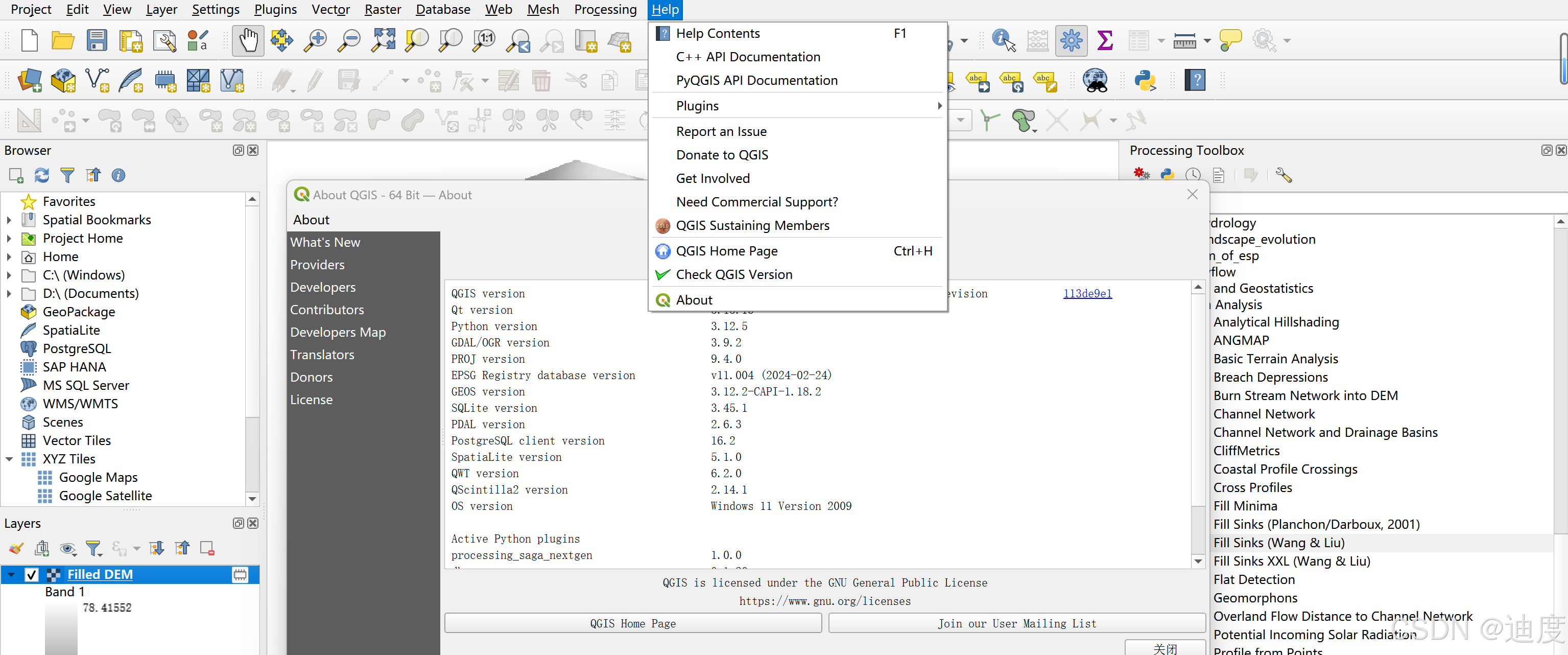Uncheck the Filled DEM layer visibility
Screen dimensions: 1568x655
pos(32,574)
